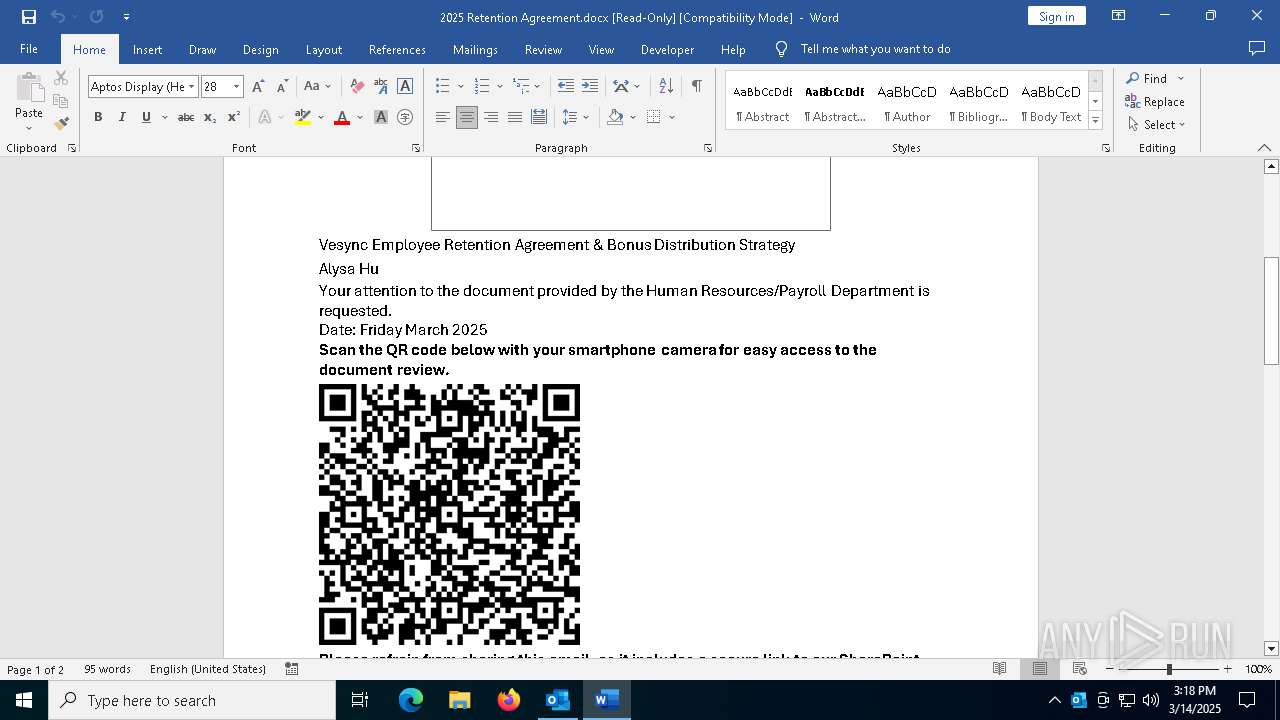The image size is (1280, 720).
Task: Open the References tab
Action: [397, 49]
